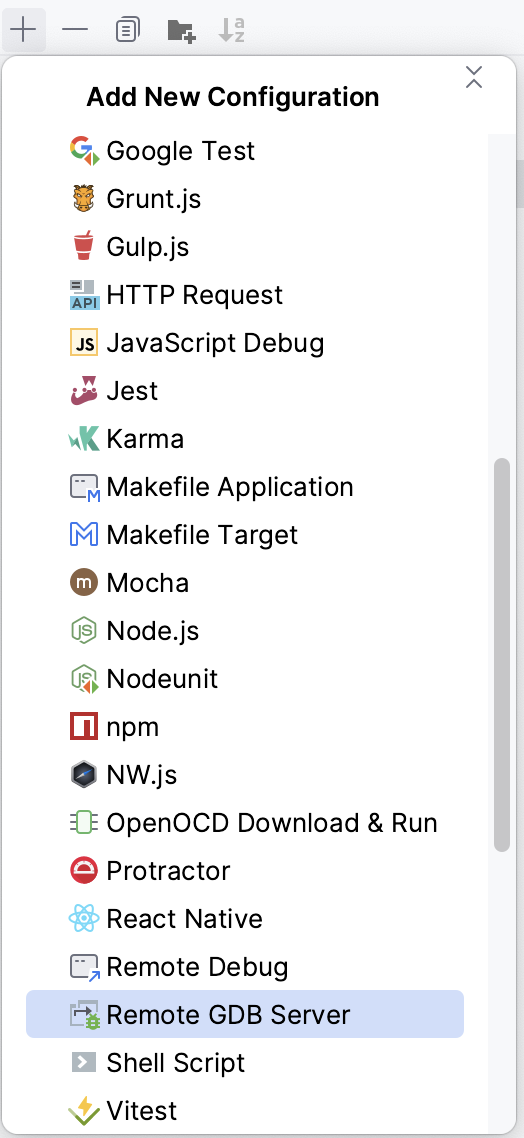Click the red npm icon

click(x=84, y=726)
